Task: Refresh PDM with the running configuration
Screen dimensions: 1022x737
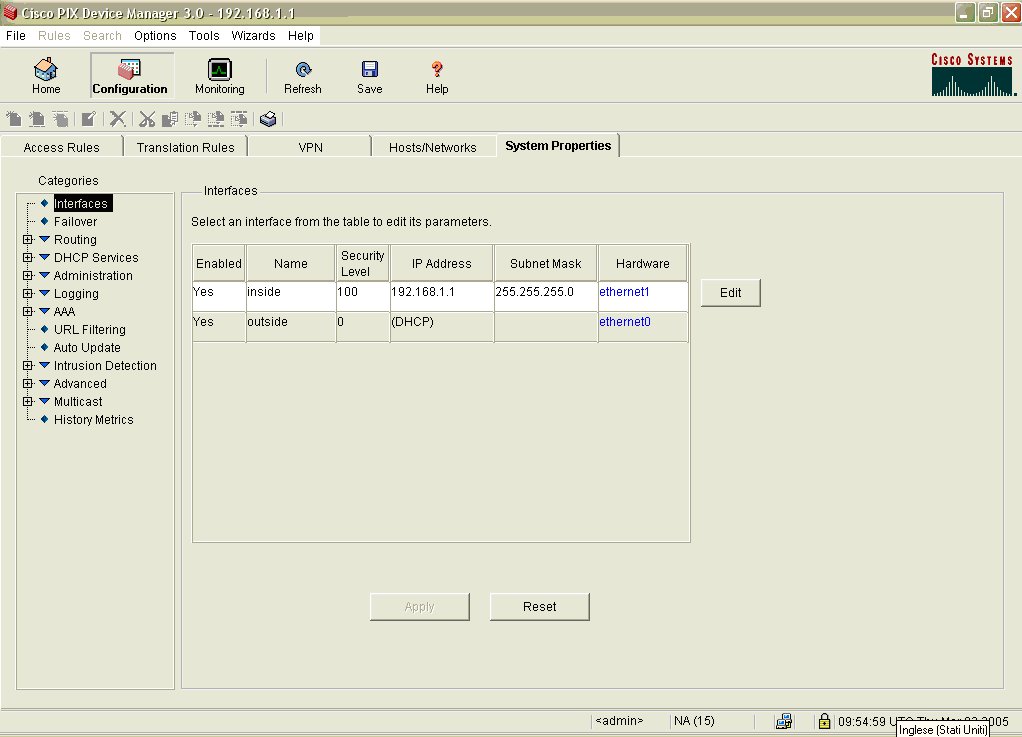Action: (x=302, y=76)
